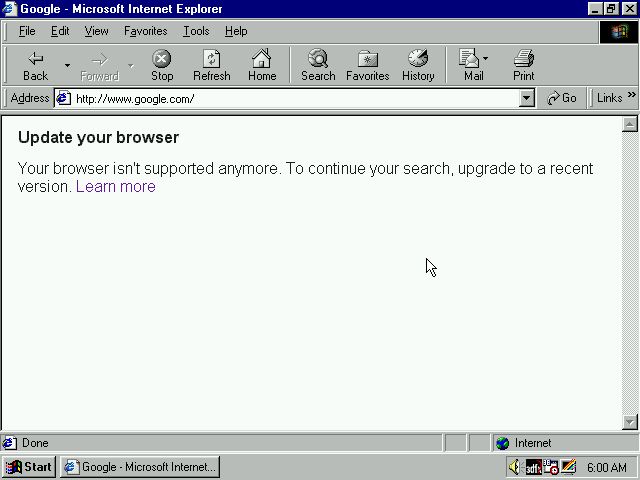Click the Windows logo throbber icon

coord(619,32)
